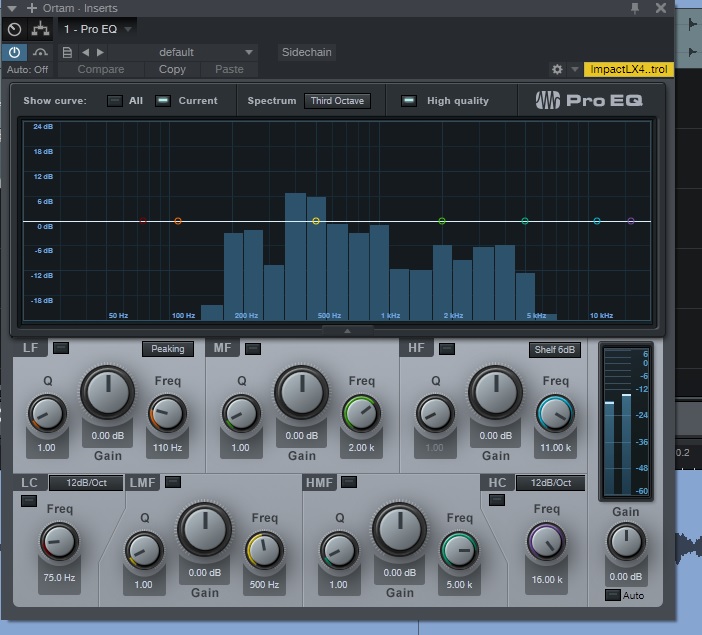
Task: Open the preset file document icon
Action: [x=67, y=52]
